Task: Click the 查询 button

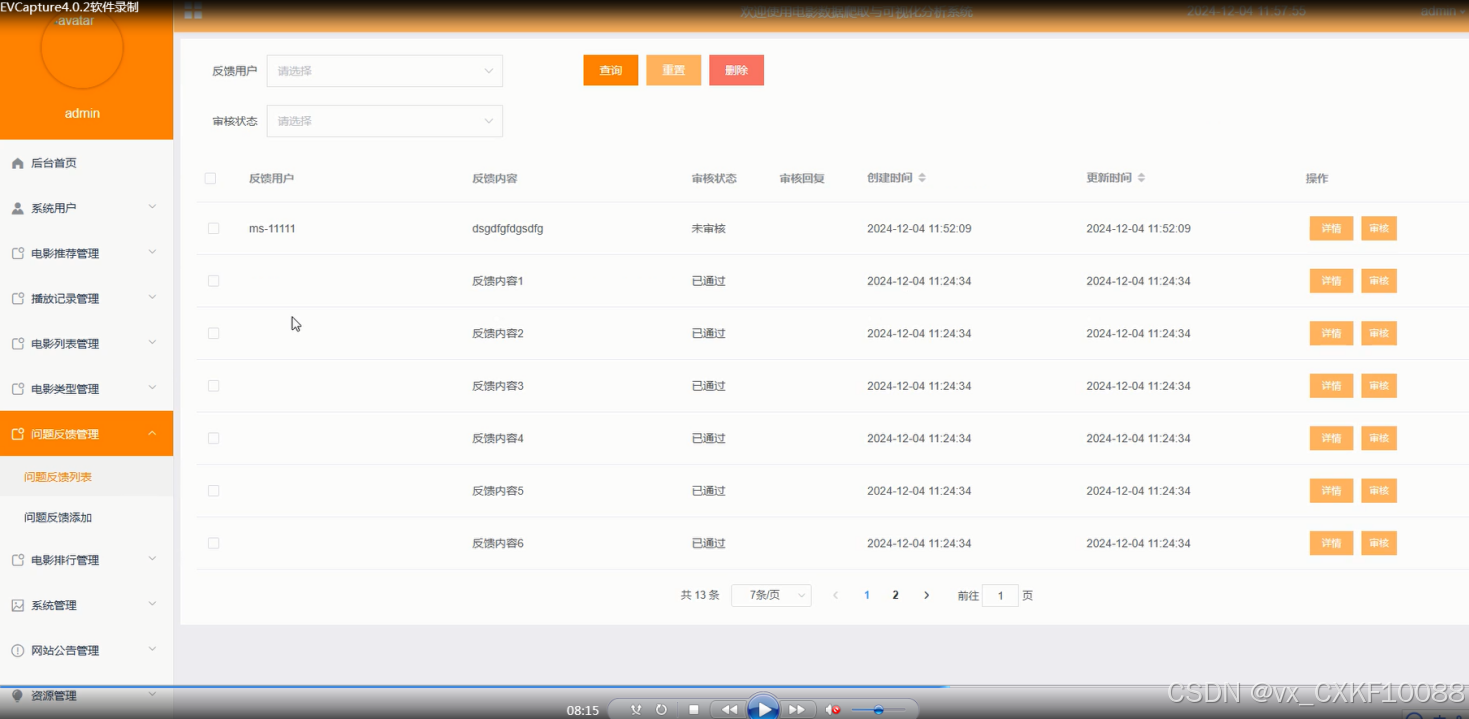Action: pos(611,70)
